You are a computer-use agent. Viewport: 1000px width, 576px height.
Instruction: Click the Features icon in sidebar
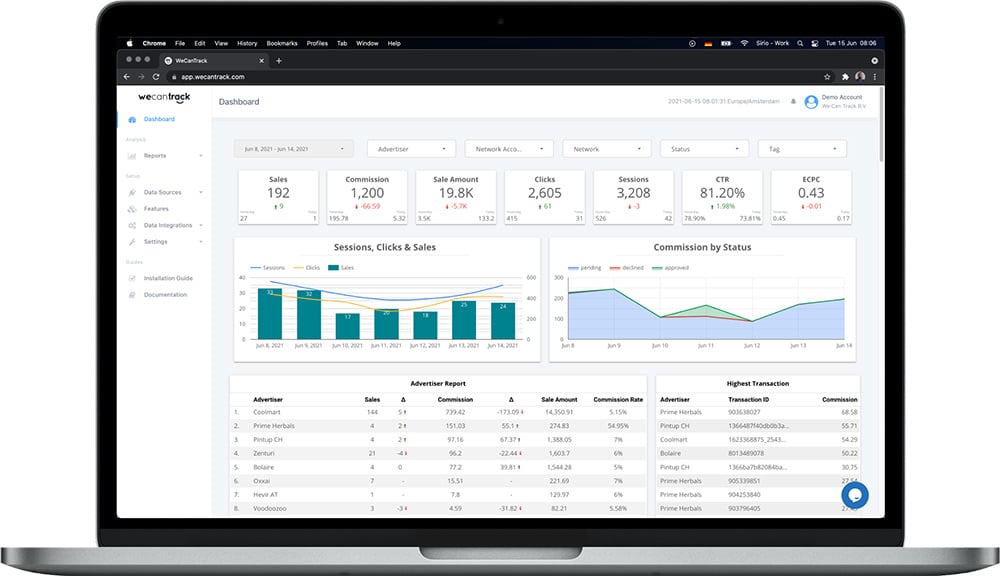(x=132, y=209)
